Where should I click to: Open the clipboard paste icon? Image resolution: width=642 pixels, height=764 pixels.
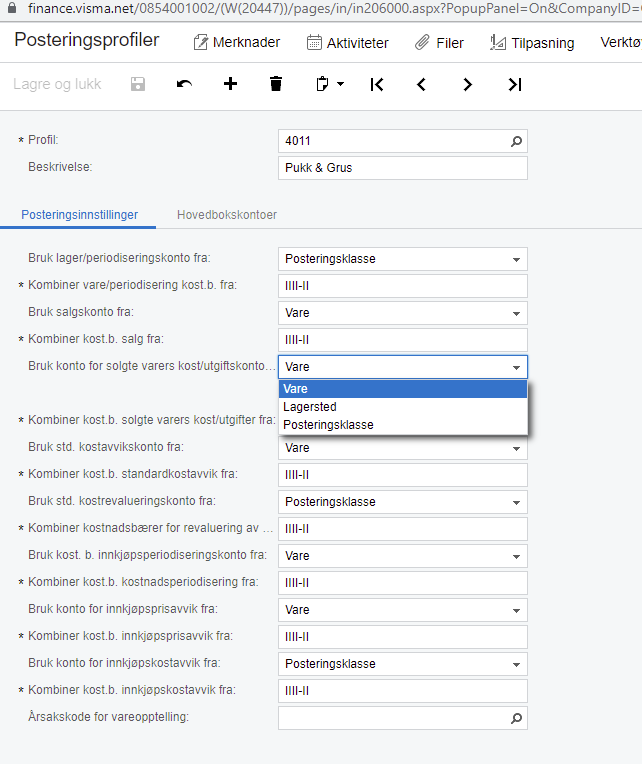pos(322,84)
